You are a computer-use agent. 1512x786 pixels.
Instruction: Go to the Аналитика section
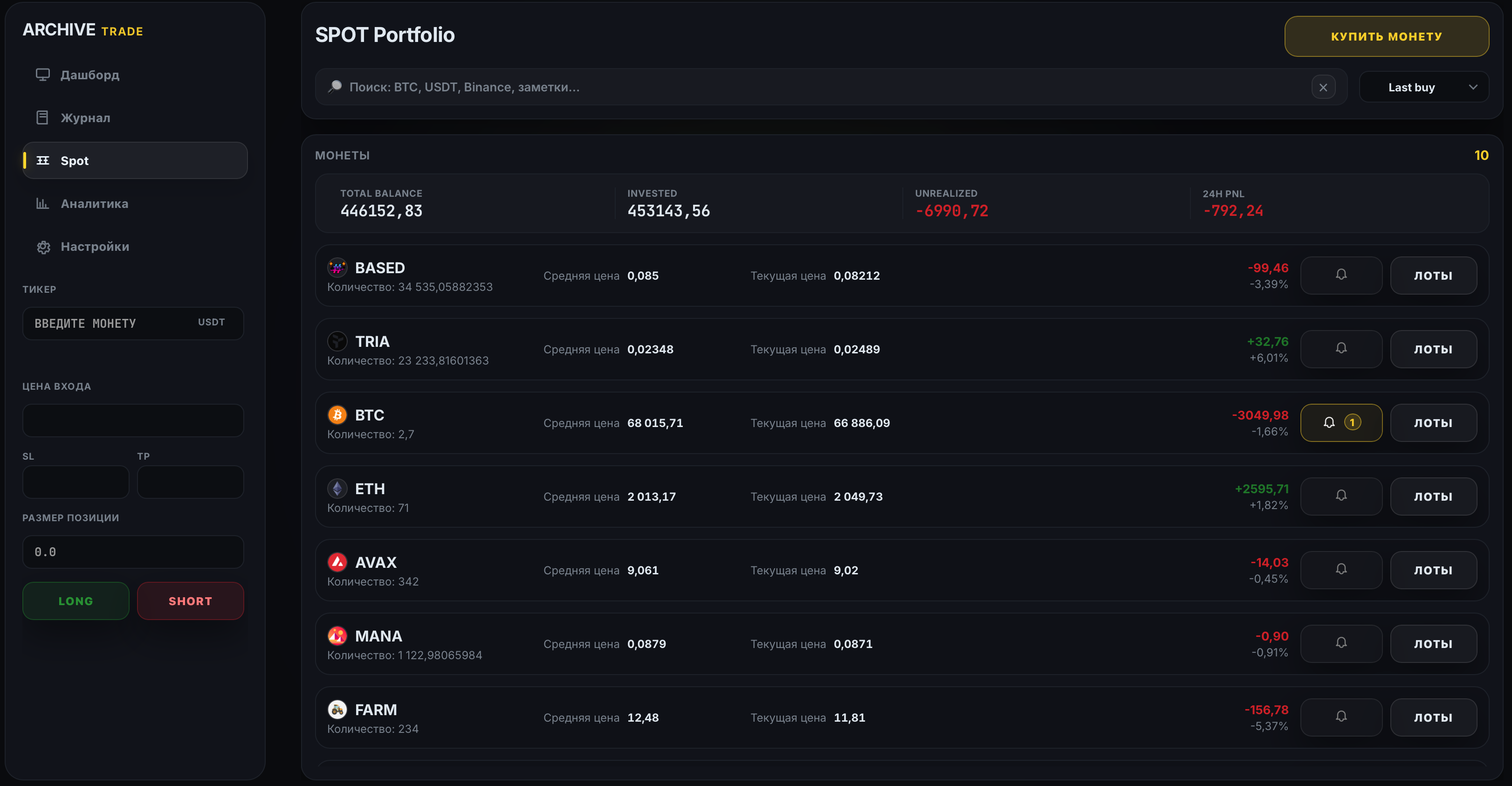[x=94, y=204]
